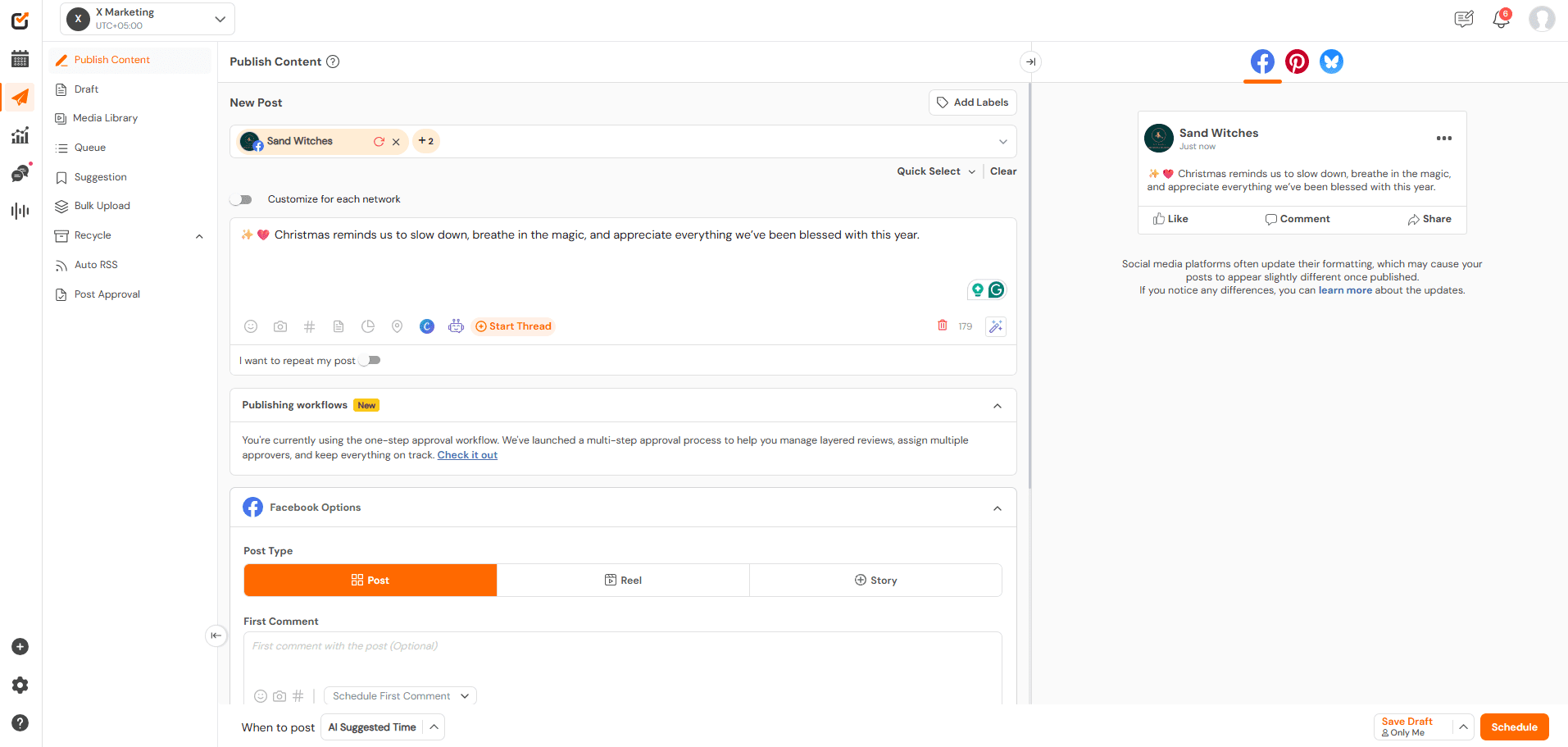
Task: Switch to the Pinterest preview tab
Action: pos(1296,61)
